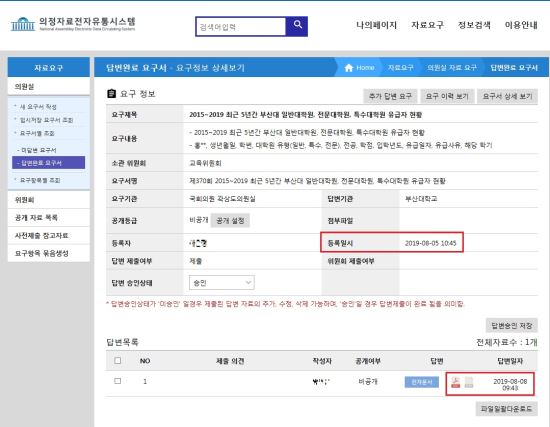The image size is (550, 427).
Task: Tick the select-all checkbox in the table header
Action: 118,360
